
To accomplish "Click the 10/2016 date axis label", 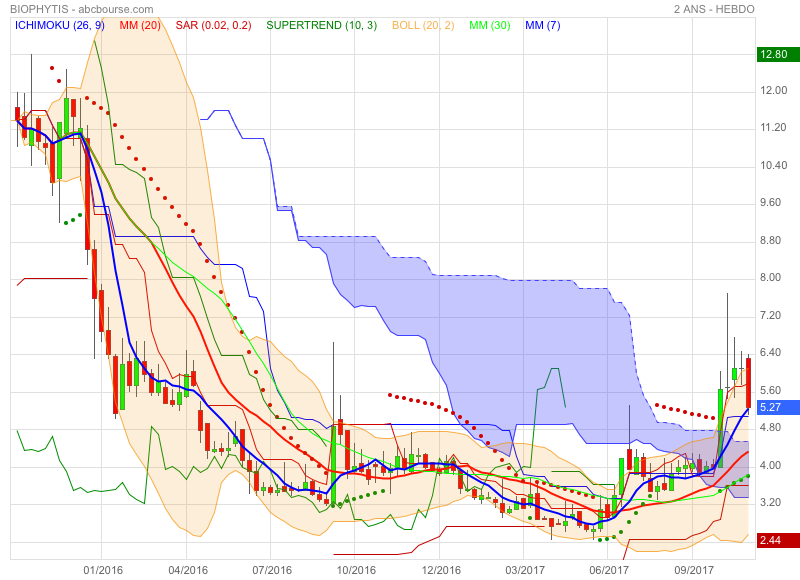I will pos(356,570).
